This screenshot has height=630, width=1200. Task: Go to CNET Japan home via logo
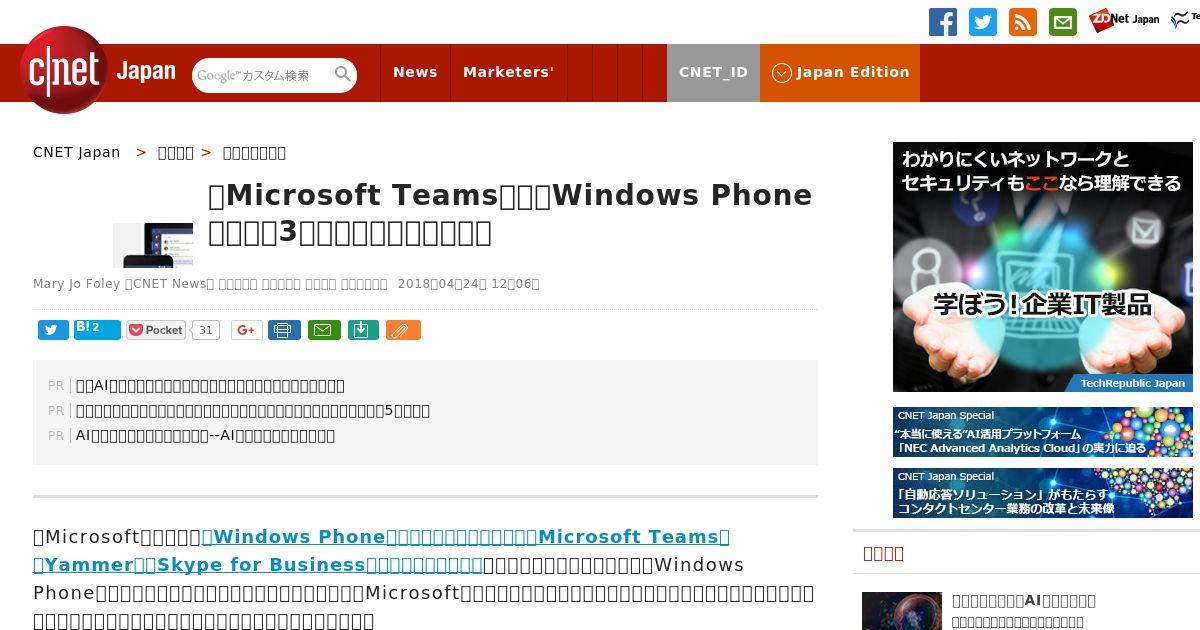click(98, 70)
